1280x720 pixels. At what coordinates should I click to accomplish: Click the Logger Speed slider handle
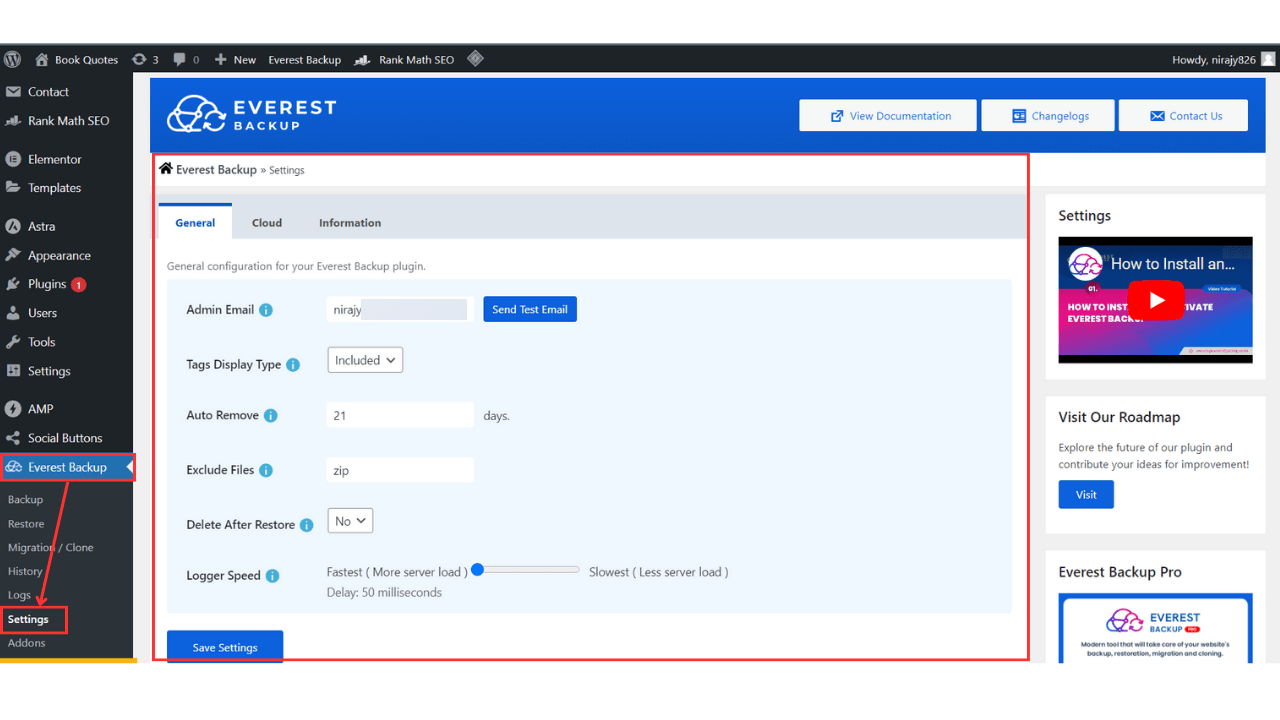point(478,570)
